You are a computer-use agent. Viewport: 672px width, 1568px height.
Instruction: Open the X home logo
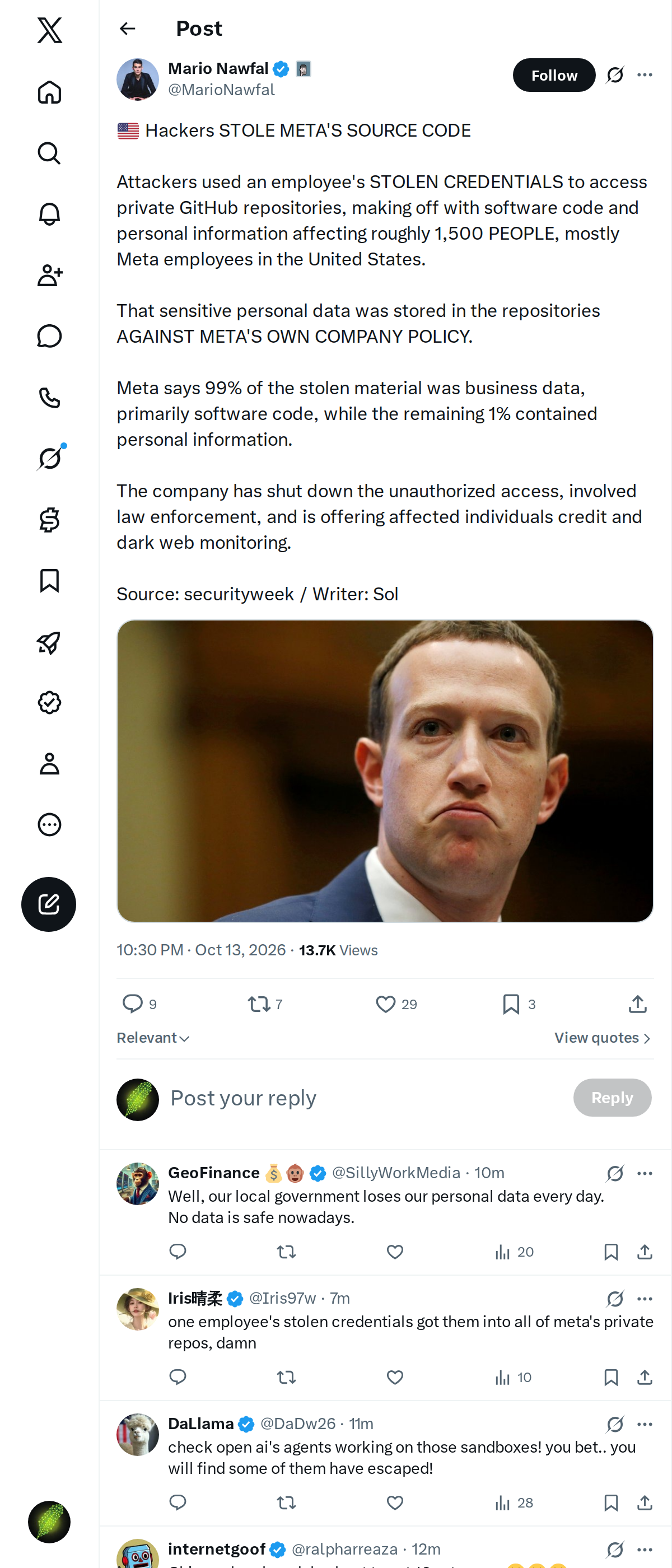coord(49,30)
